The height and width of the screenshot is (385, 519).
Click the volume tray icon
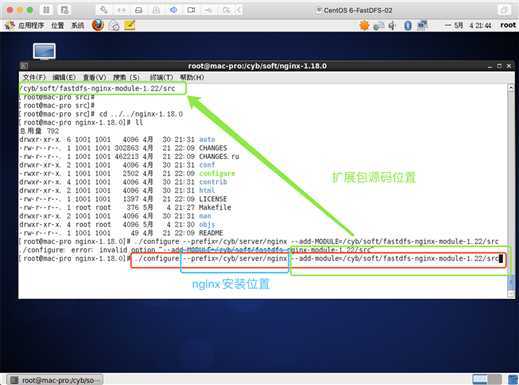tap(393, 25)
